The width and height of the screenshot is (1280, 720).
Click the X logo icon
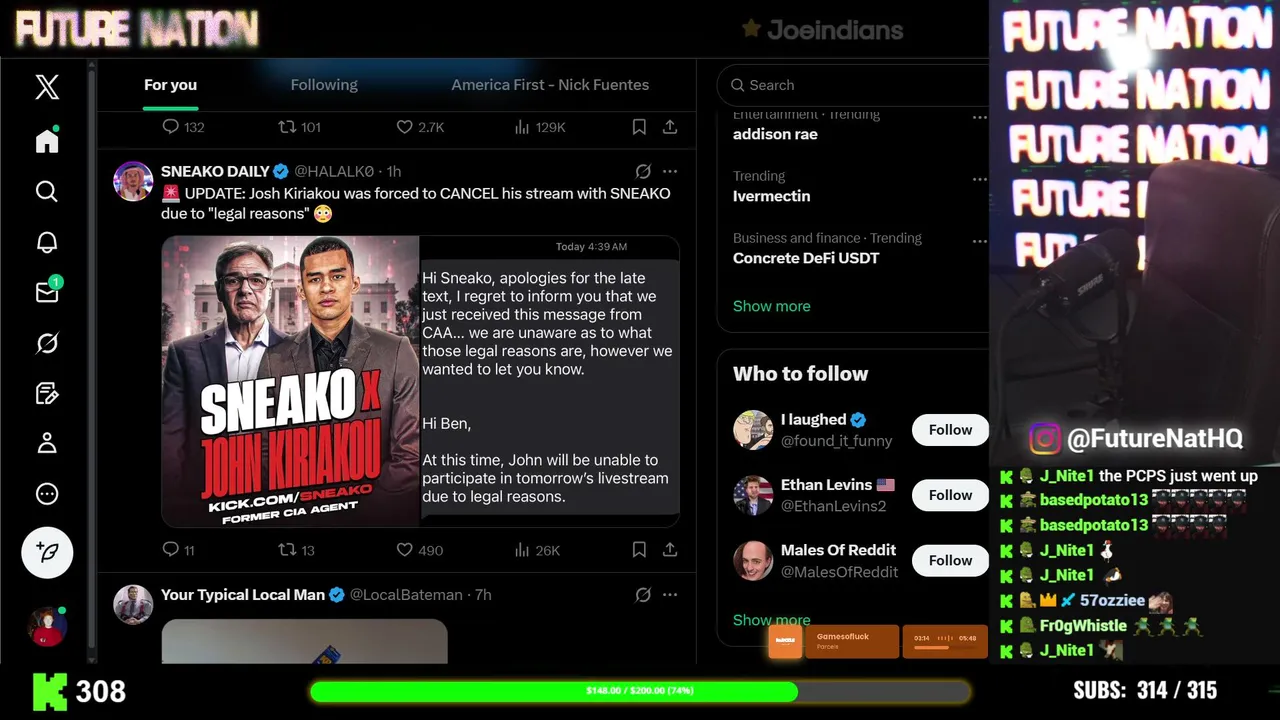(47, 87)
